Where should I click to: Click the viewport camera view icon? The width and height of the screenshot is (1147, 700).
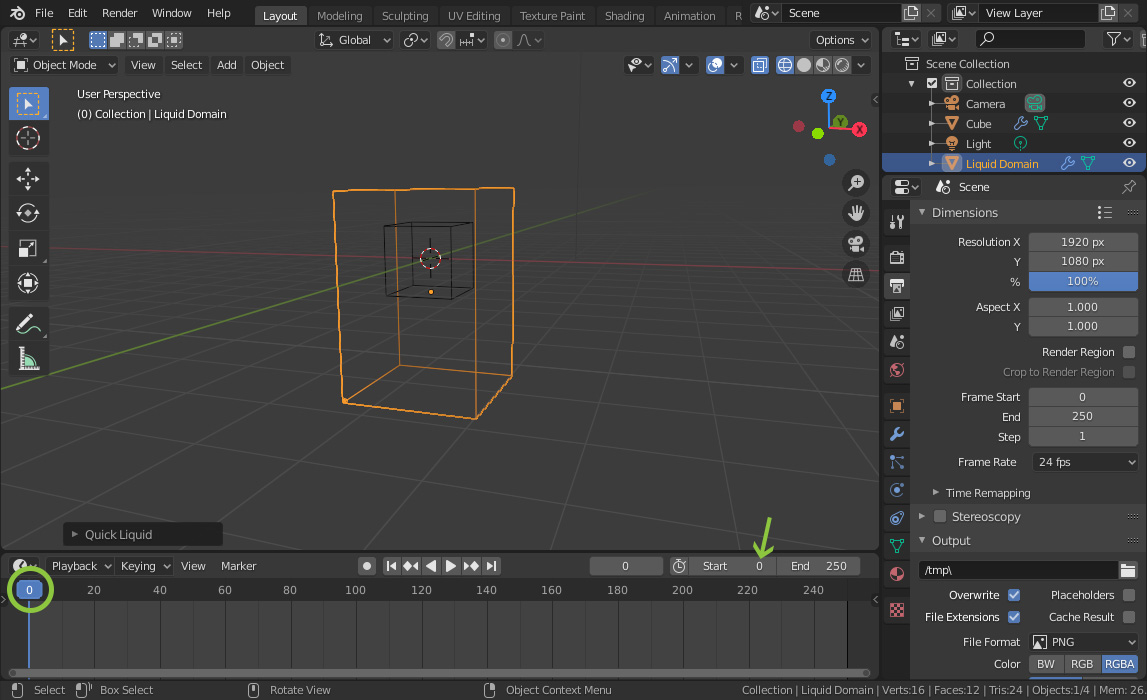855,243
